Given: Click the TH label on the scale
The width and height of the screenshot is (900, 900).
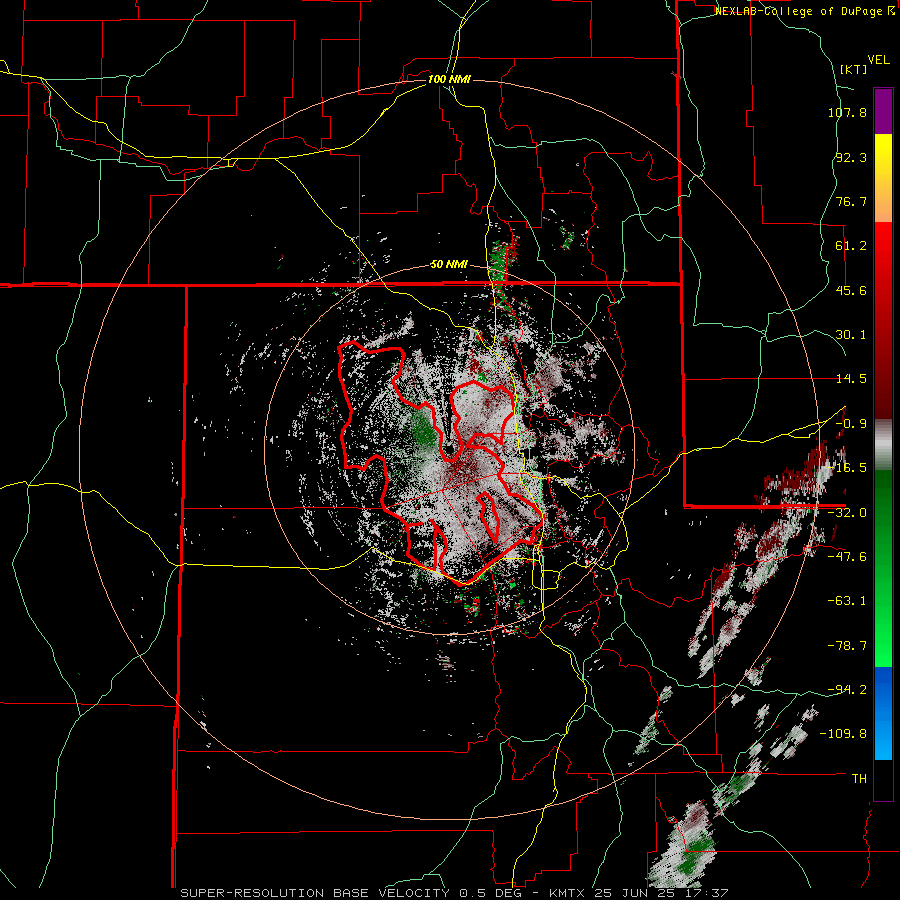Looking at the screenshot, I should pos(859,779).
